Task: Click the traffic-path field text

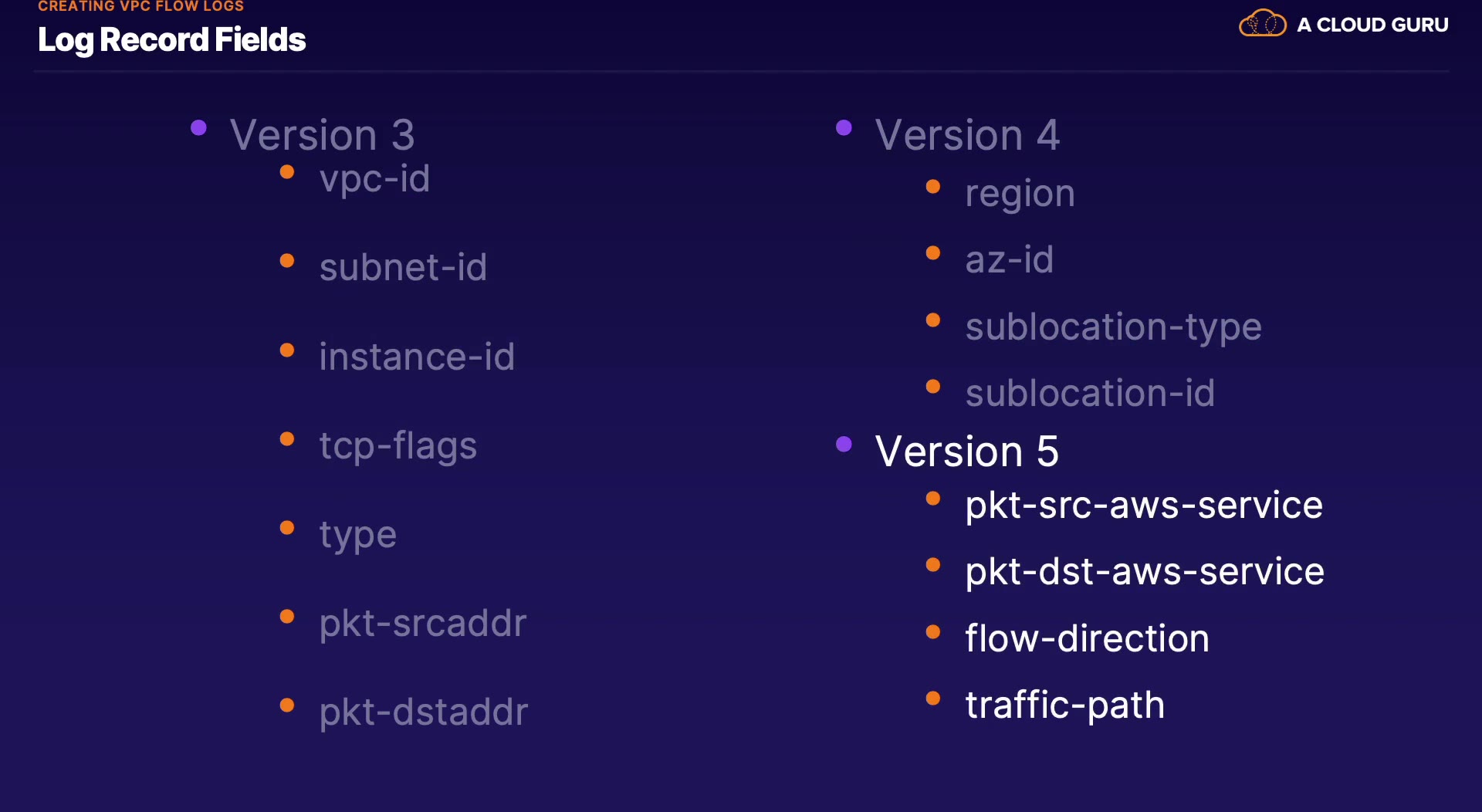Action: click(1064, 705)
